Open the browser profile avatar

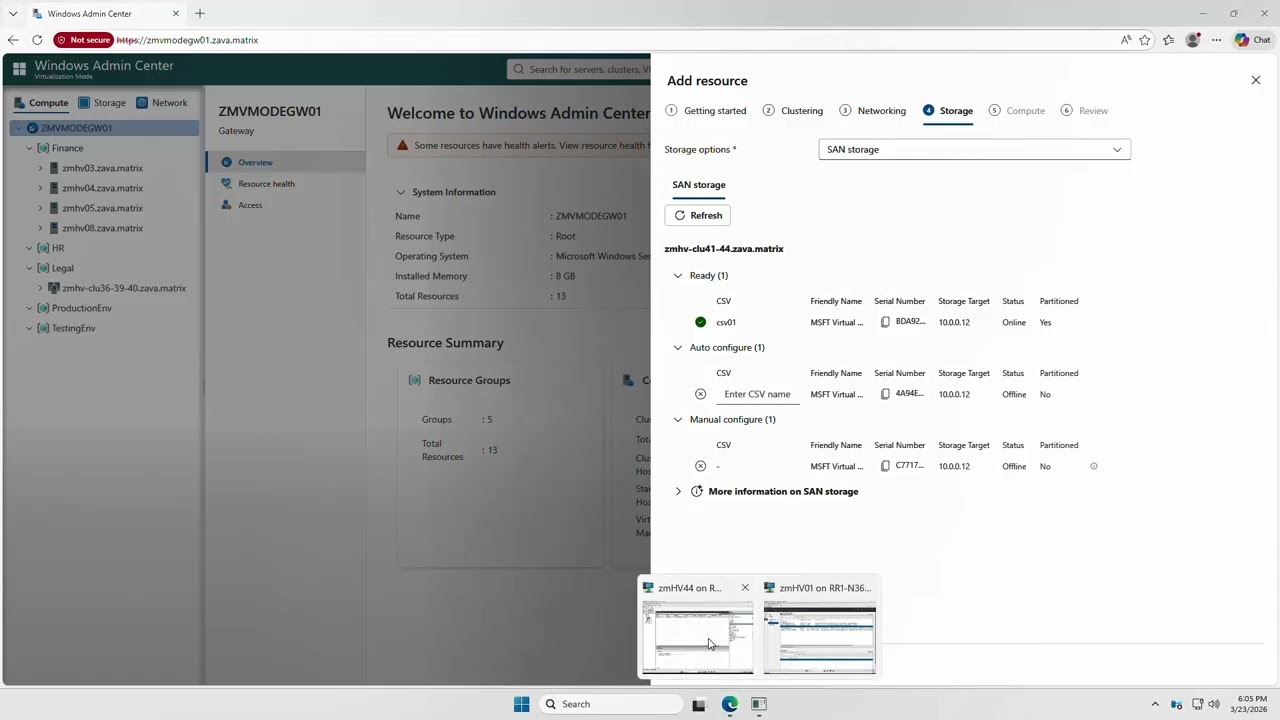coord(1192,40)
